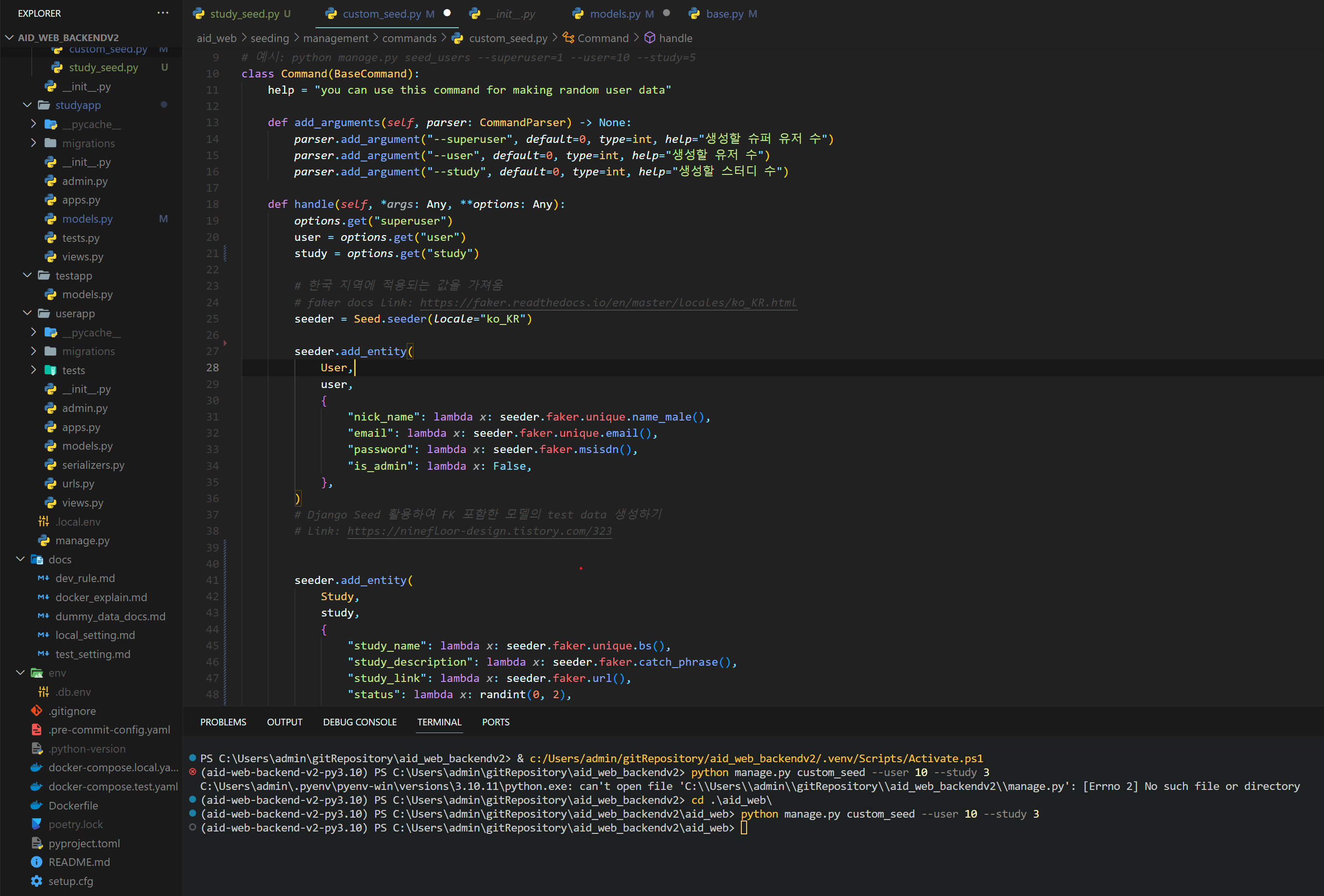Expand the tests folder in userapp
1324x896 pixels.
(x=33, y=370)
